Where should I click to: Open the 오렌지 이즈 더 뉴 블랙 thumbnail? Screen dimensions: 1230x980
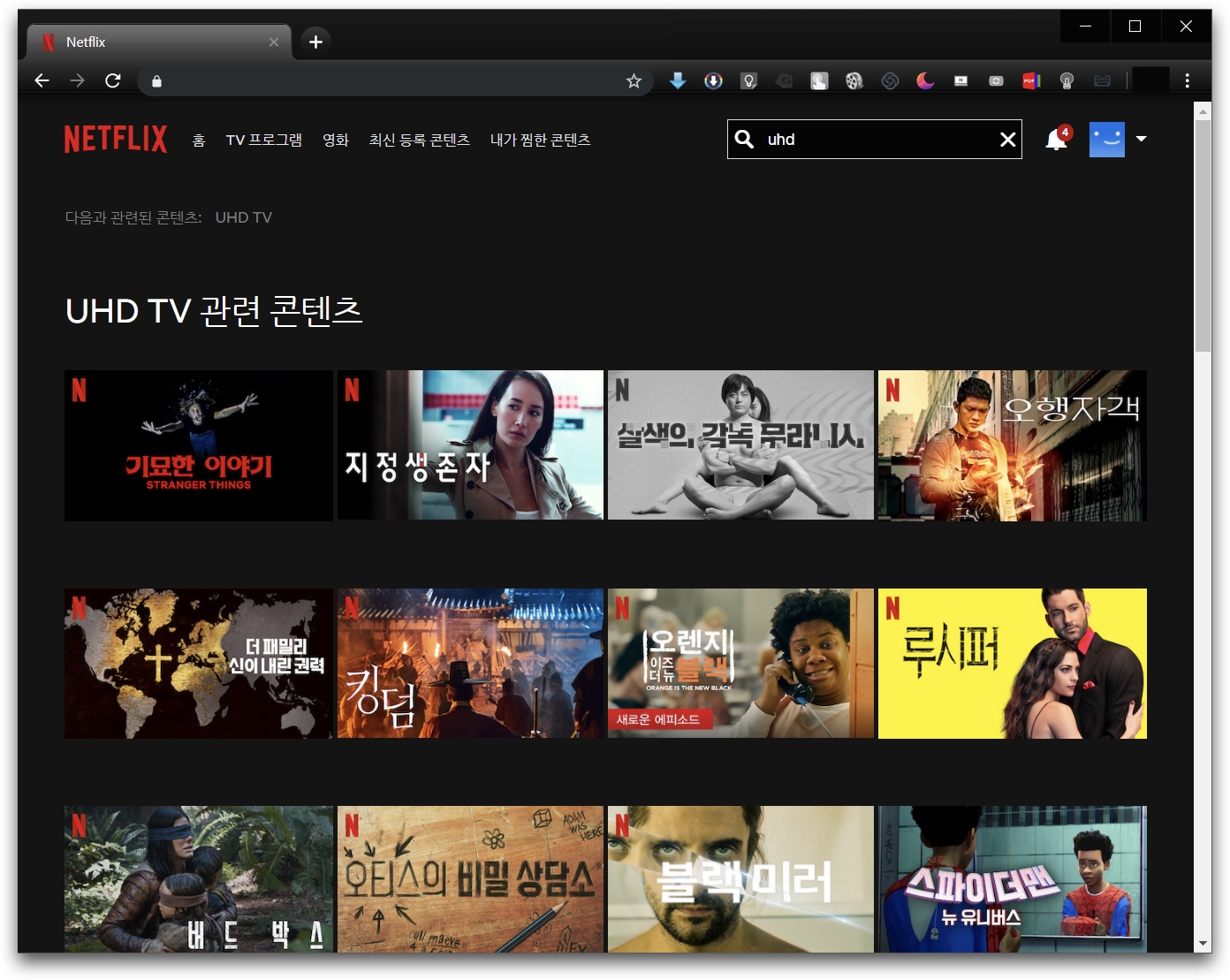tap(740, 664)
